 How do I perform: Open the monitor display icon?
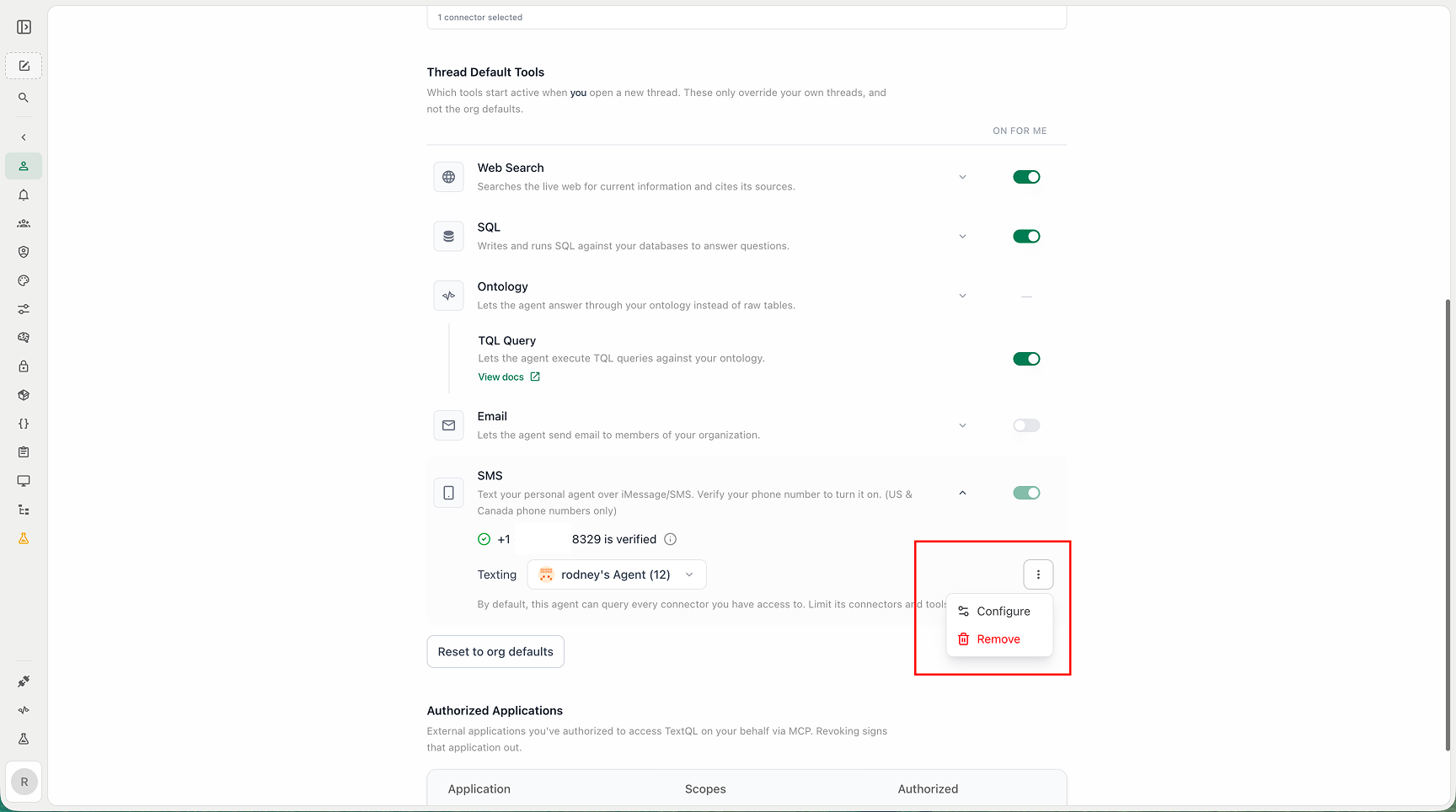pos(24,481)
